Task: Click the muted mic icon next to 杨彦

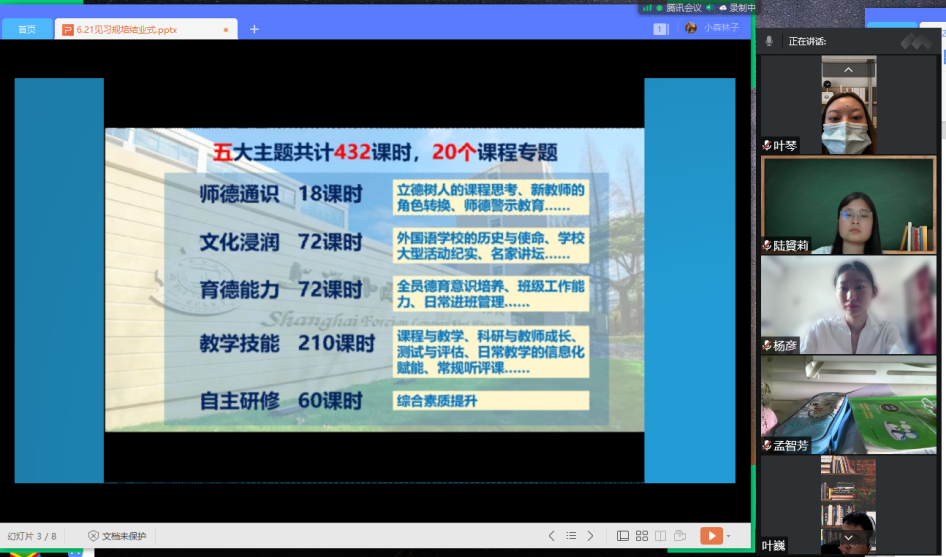Action: (767, 346)
